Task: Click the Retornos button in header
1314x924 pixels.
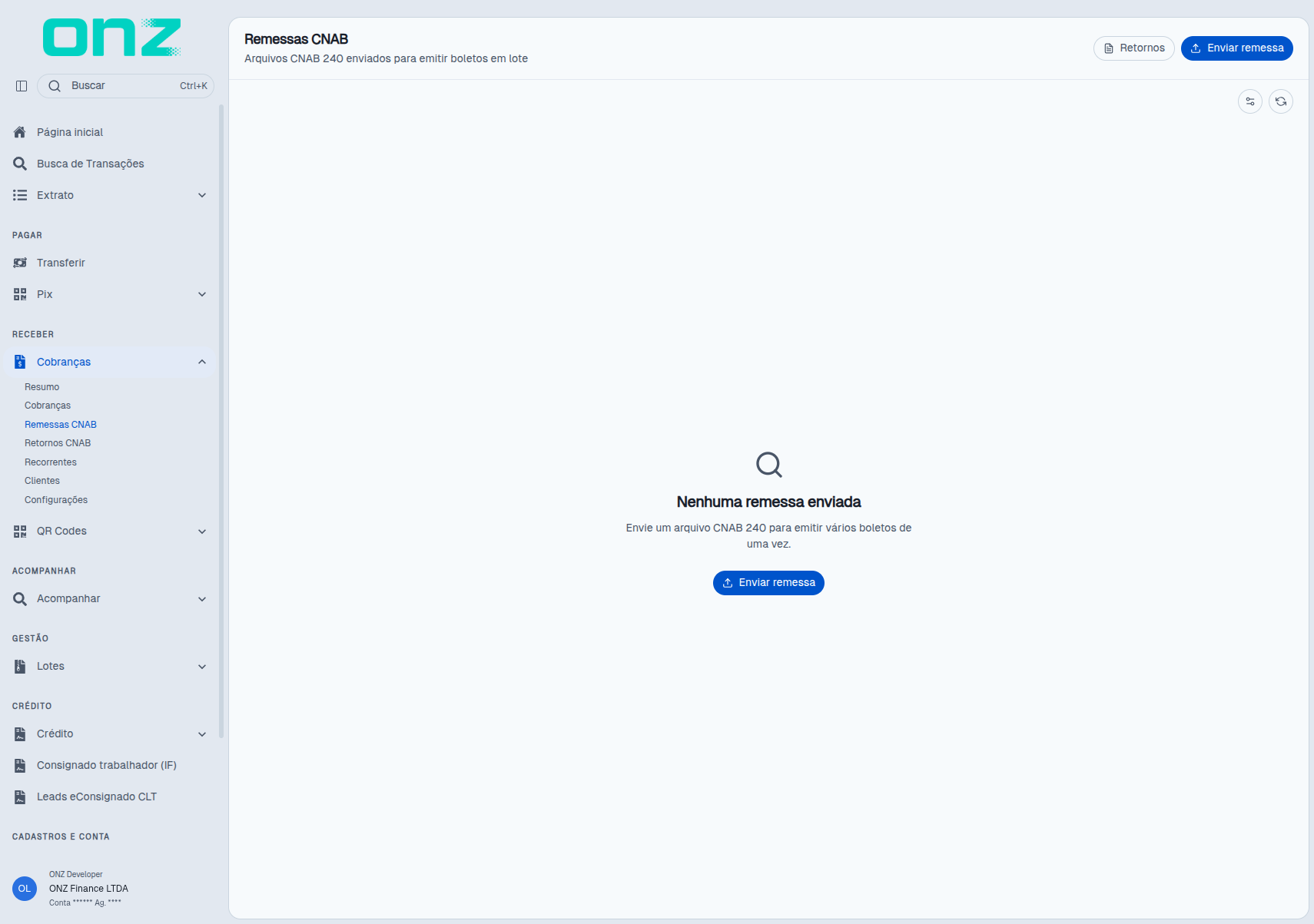Action: click(x=1134, y=48)
